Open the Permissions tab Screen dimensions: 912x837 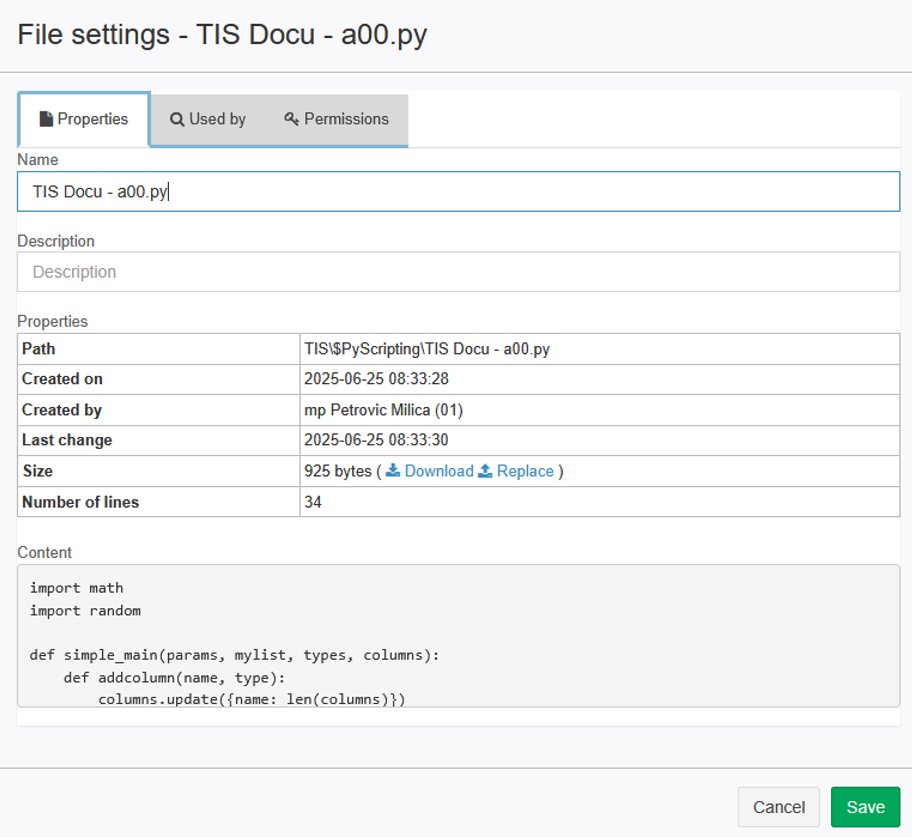pyautogui.click(x=337, y=119)
